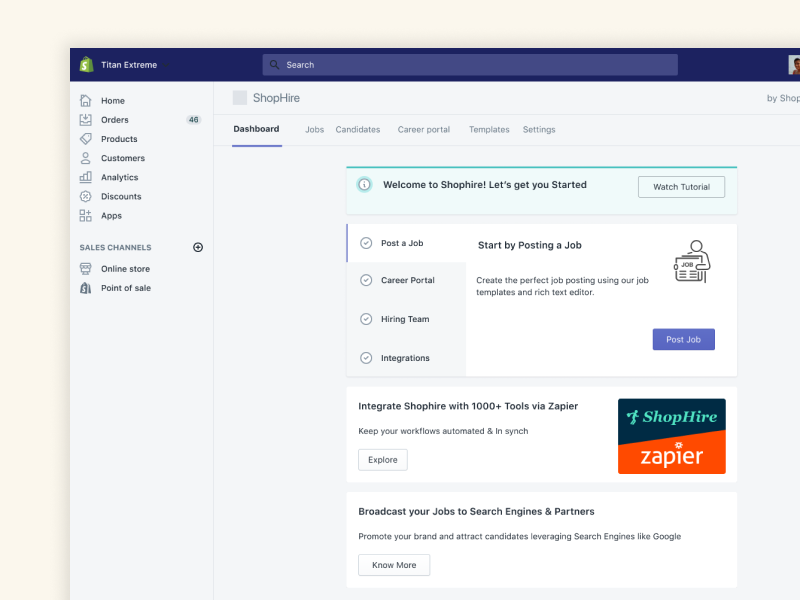Click the Customers person icon
Viewport: 800px width, 600px height.
coord(86,158)
